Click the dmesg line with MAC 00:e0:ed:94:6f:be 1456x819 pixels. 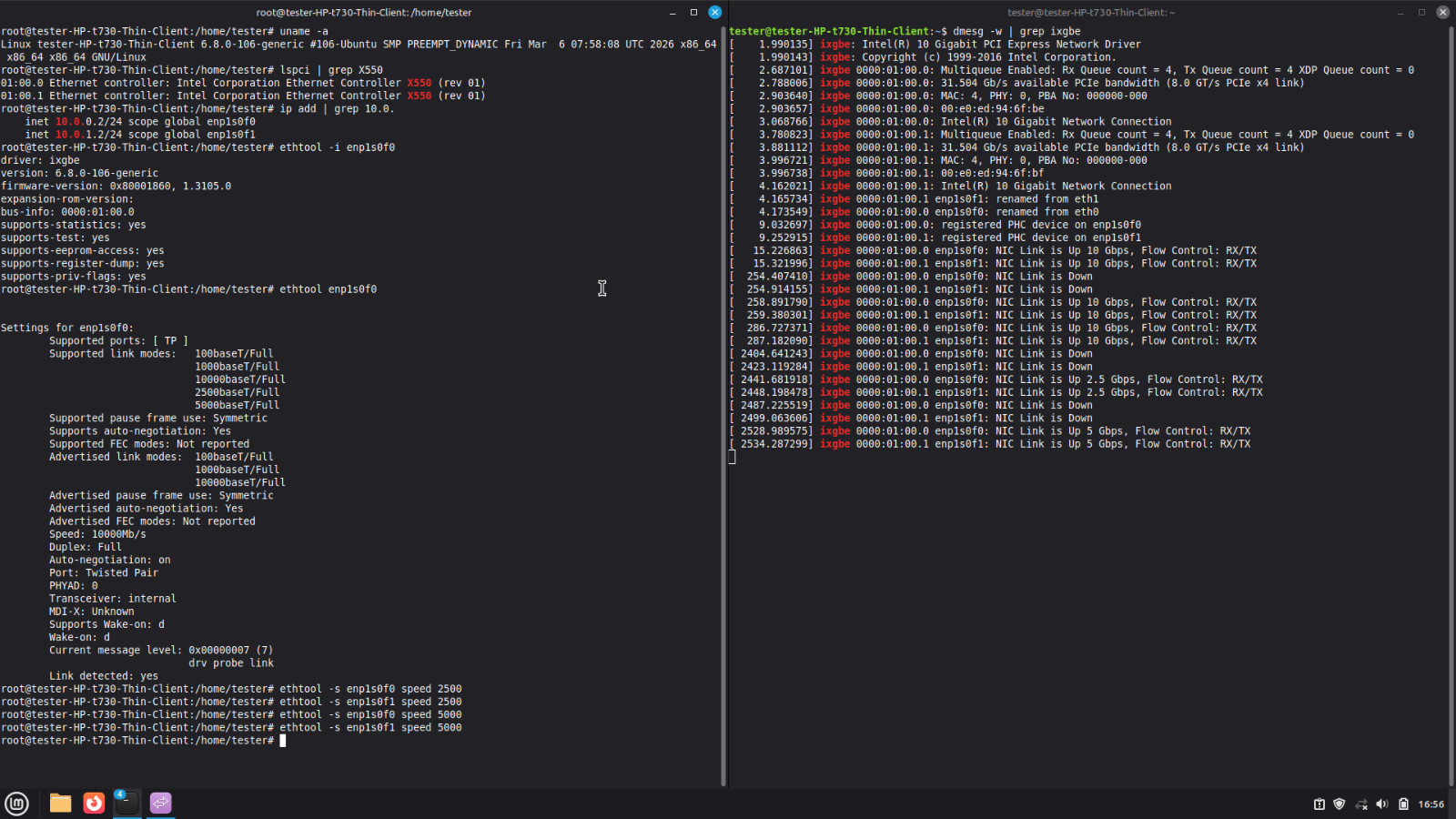(886, 108)
